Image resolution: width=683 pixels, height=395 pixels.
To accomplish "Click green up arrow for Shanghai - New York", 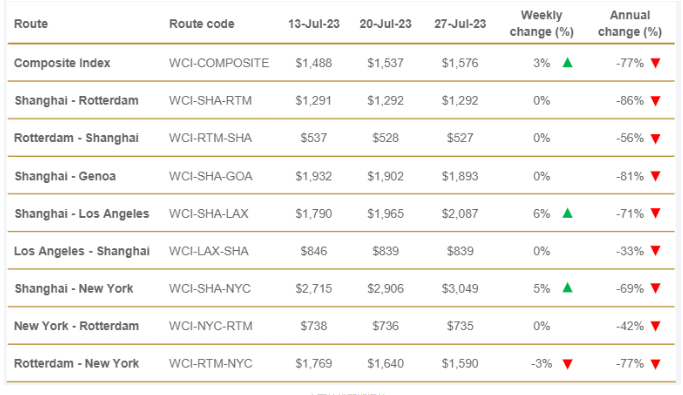I will [x=567, y=288].
